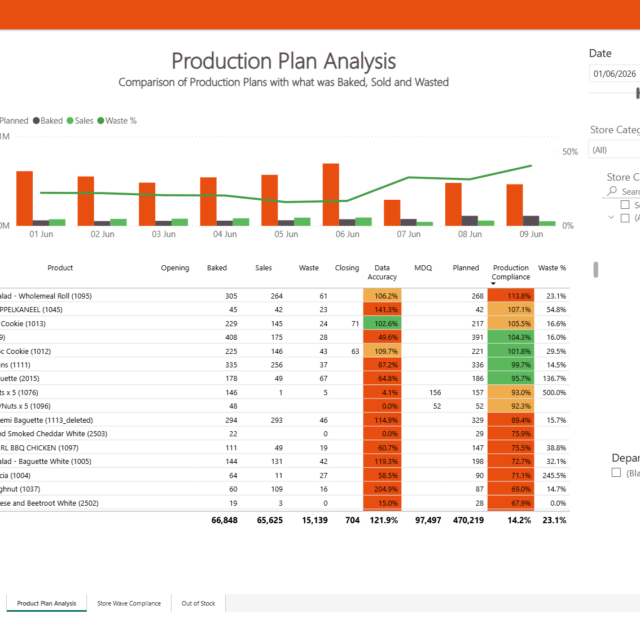
Task: Sort by the Product column header
Action: (x=60, y=268)
